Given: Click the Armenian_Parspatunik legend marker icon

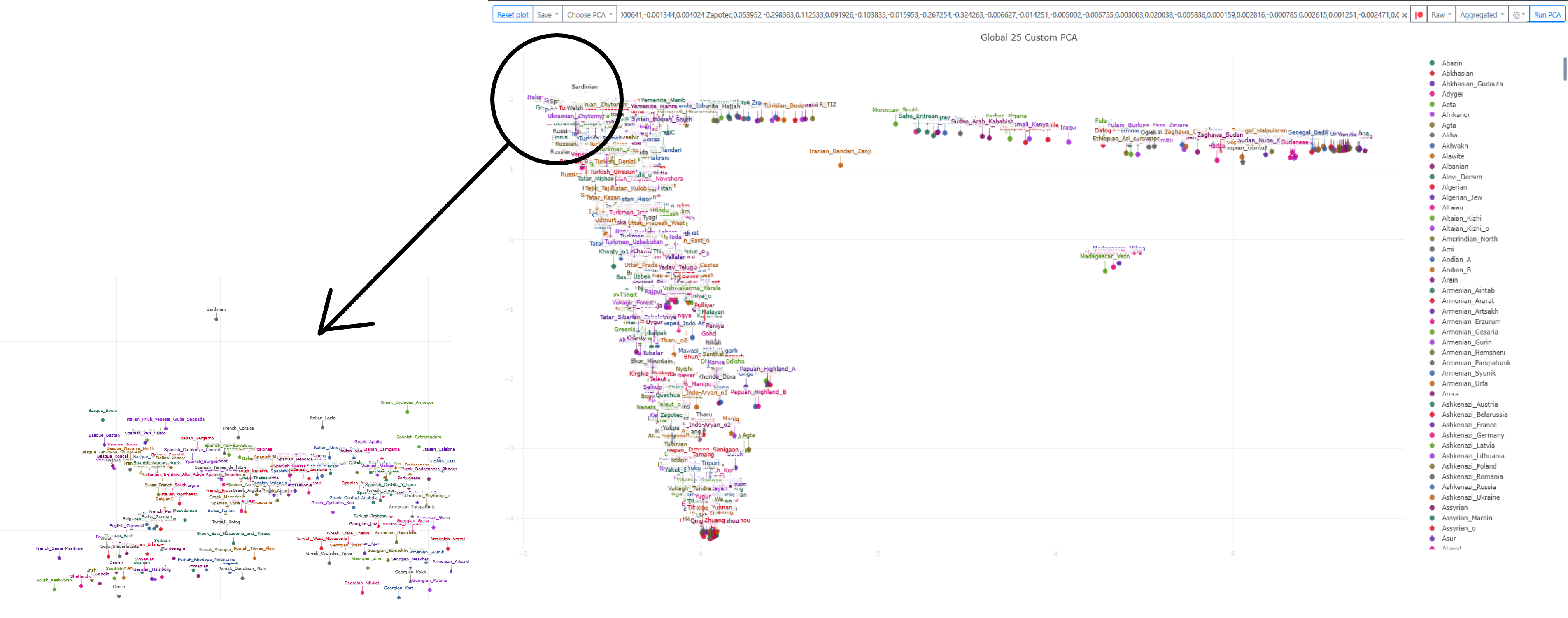Looking at the screenshot, I should click(x=1432, y=363).
